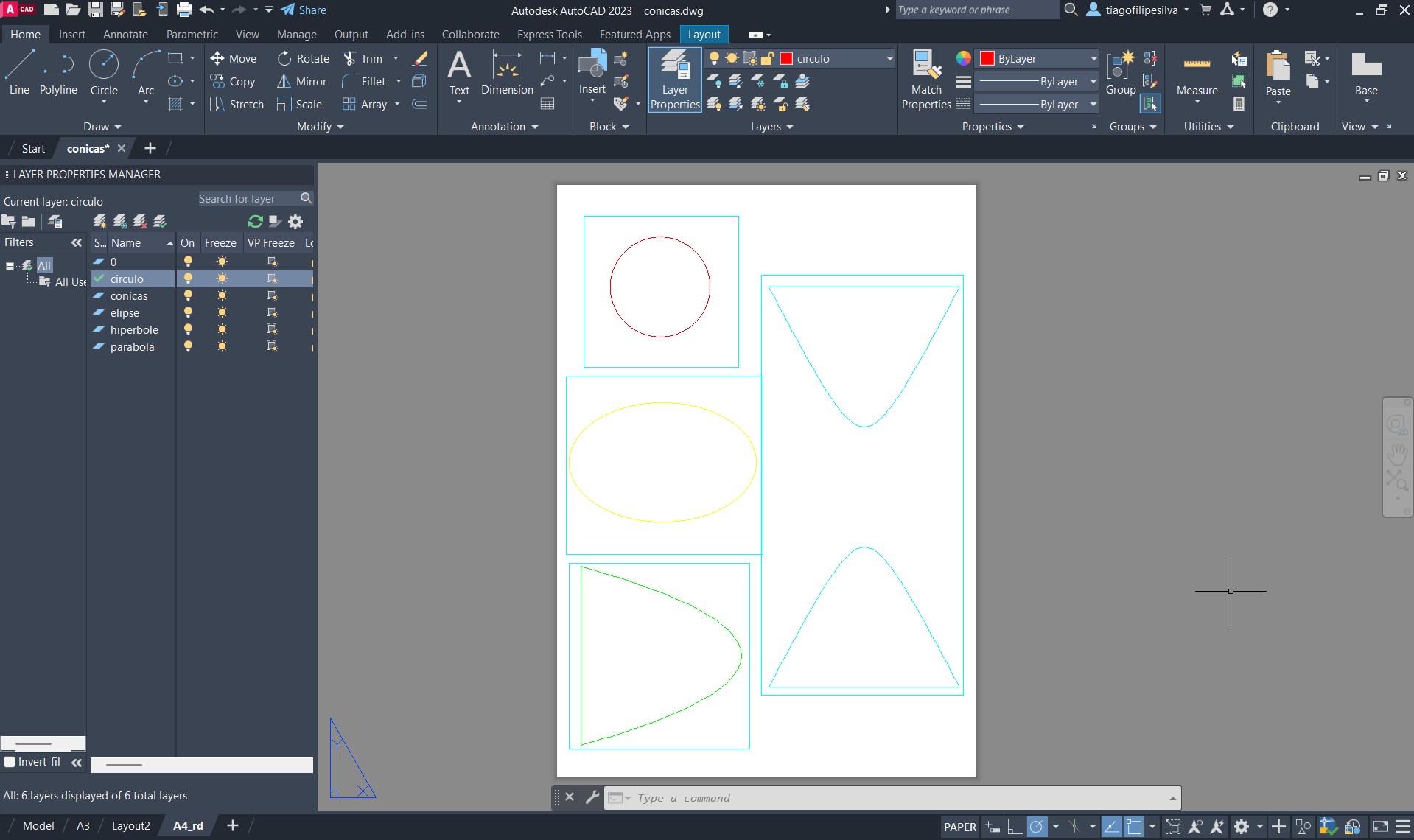The height and width of the screenshot is (840, 1414).
Task: Click the Mirror modify tool
Action: click(x=302, y=82)
